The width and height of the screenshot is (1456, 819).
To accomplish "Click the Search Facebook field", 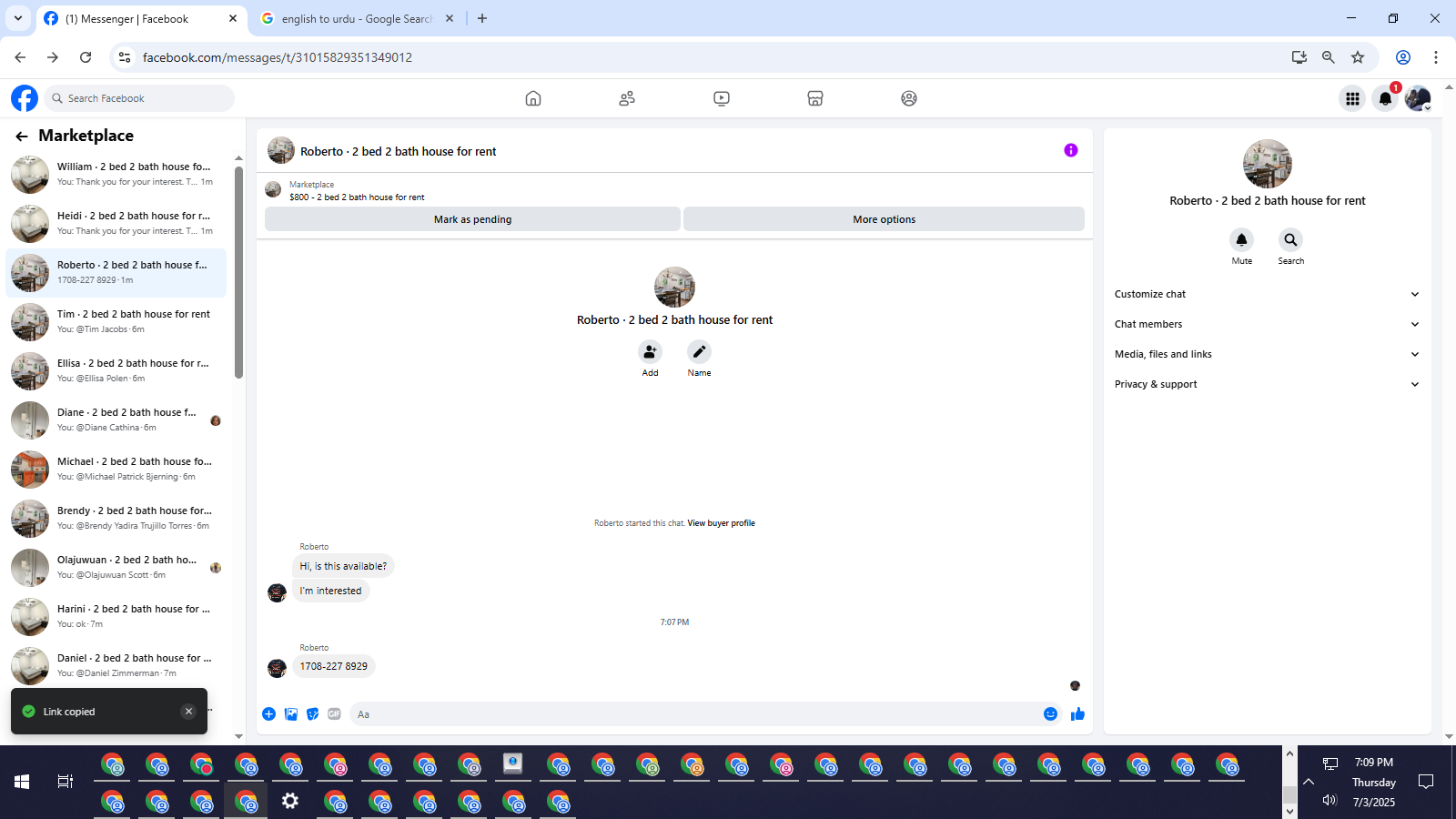I will 139,98.
